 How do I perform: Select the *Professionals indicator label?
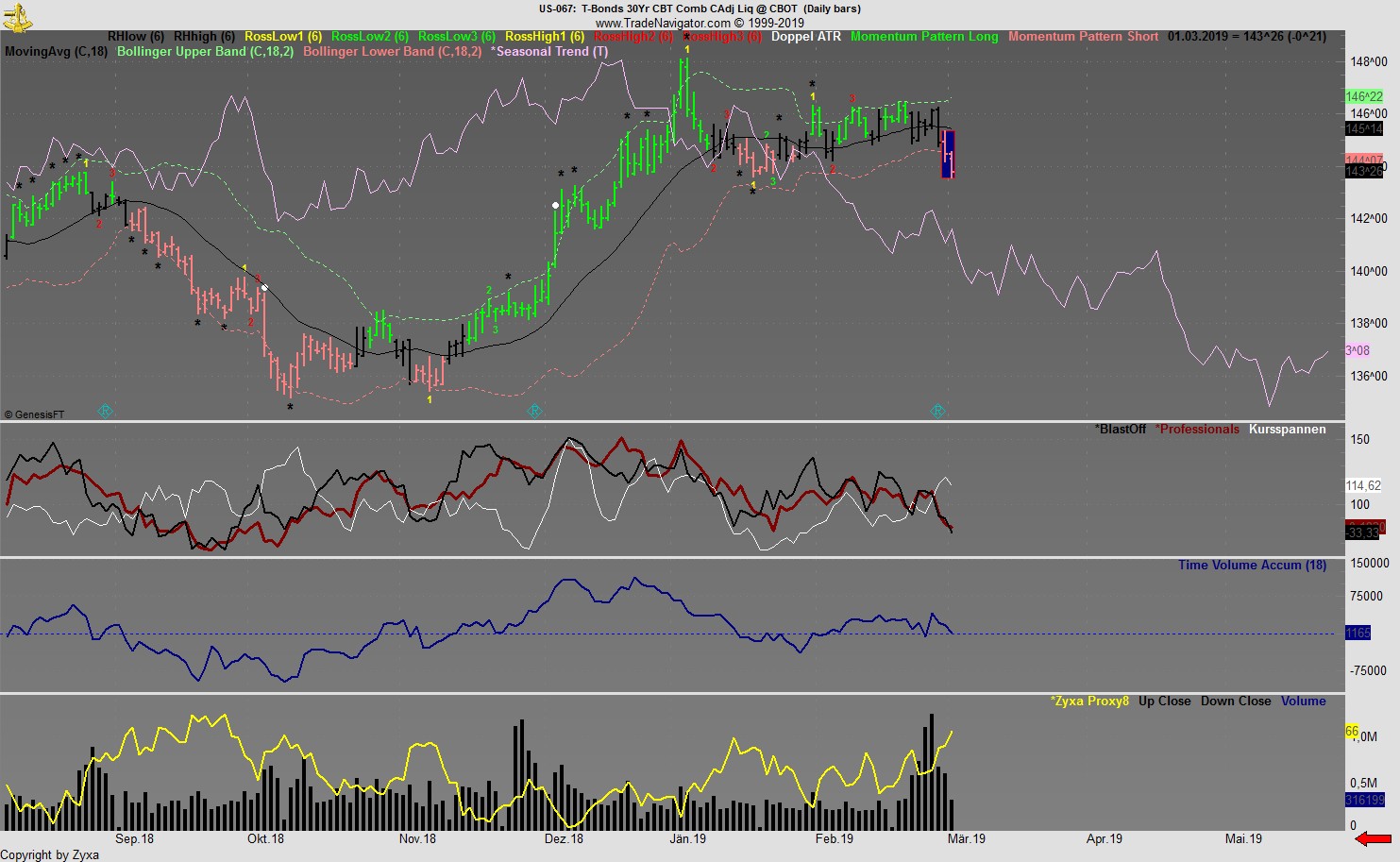tap(1197, 430)
